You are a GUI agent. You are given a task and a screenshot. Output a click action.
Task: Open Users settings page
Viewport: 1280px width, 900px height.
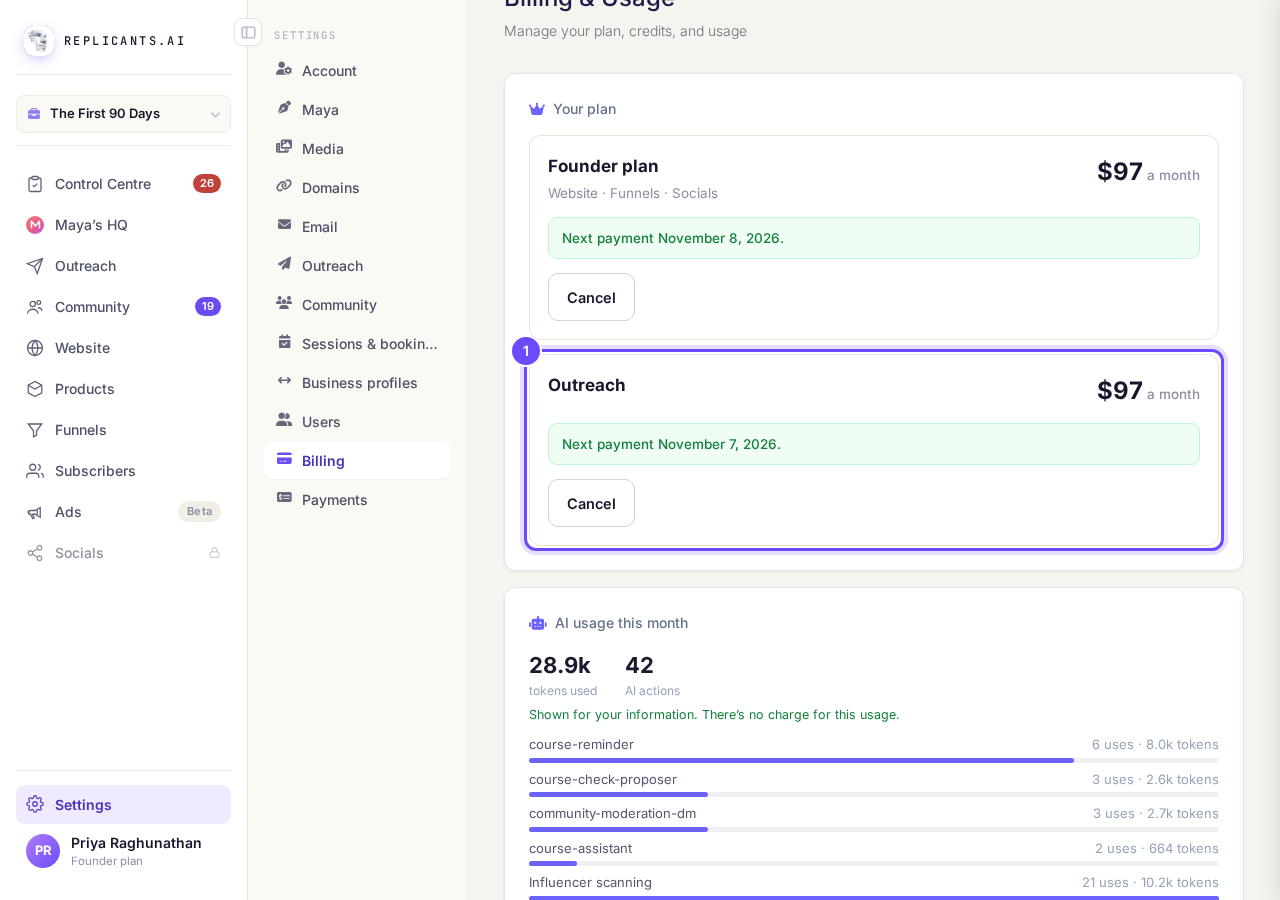358,421
